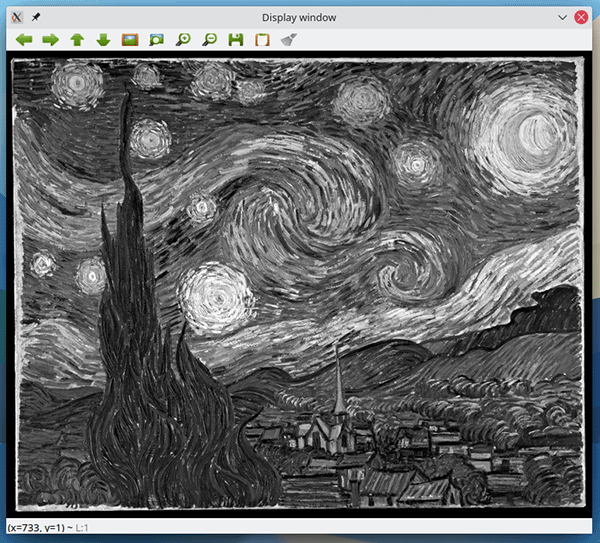
Task: Click the picture icon in the toolbar
Action: click(x=129, y=40)
